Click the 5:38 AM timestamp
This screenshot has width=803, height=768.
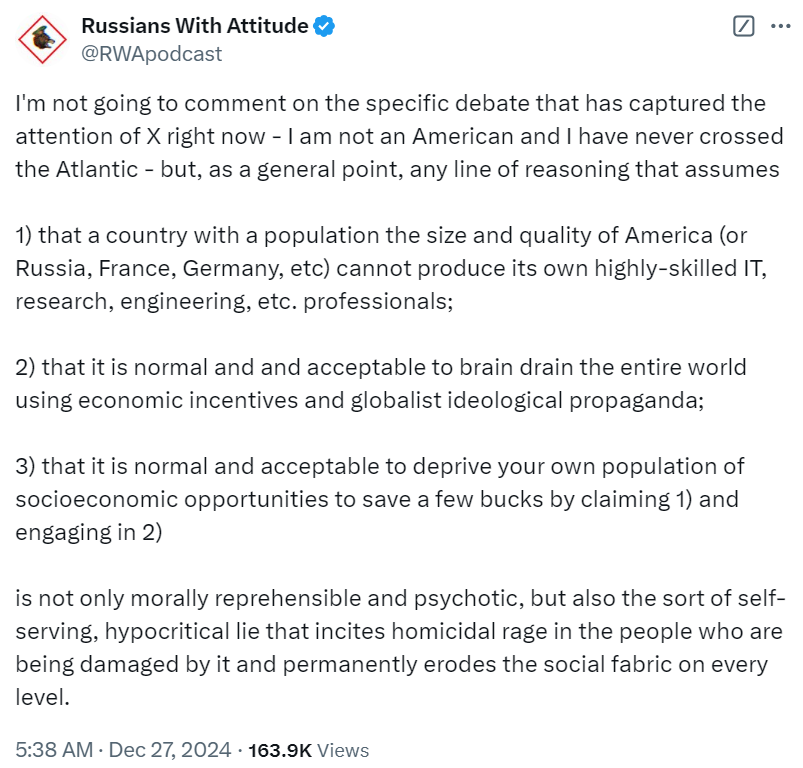[x=56, y=749]
